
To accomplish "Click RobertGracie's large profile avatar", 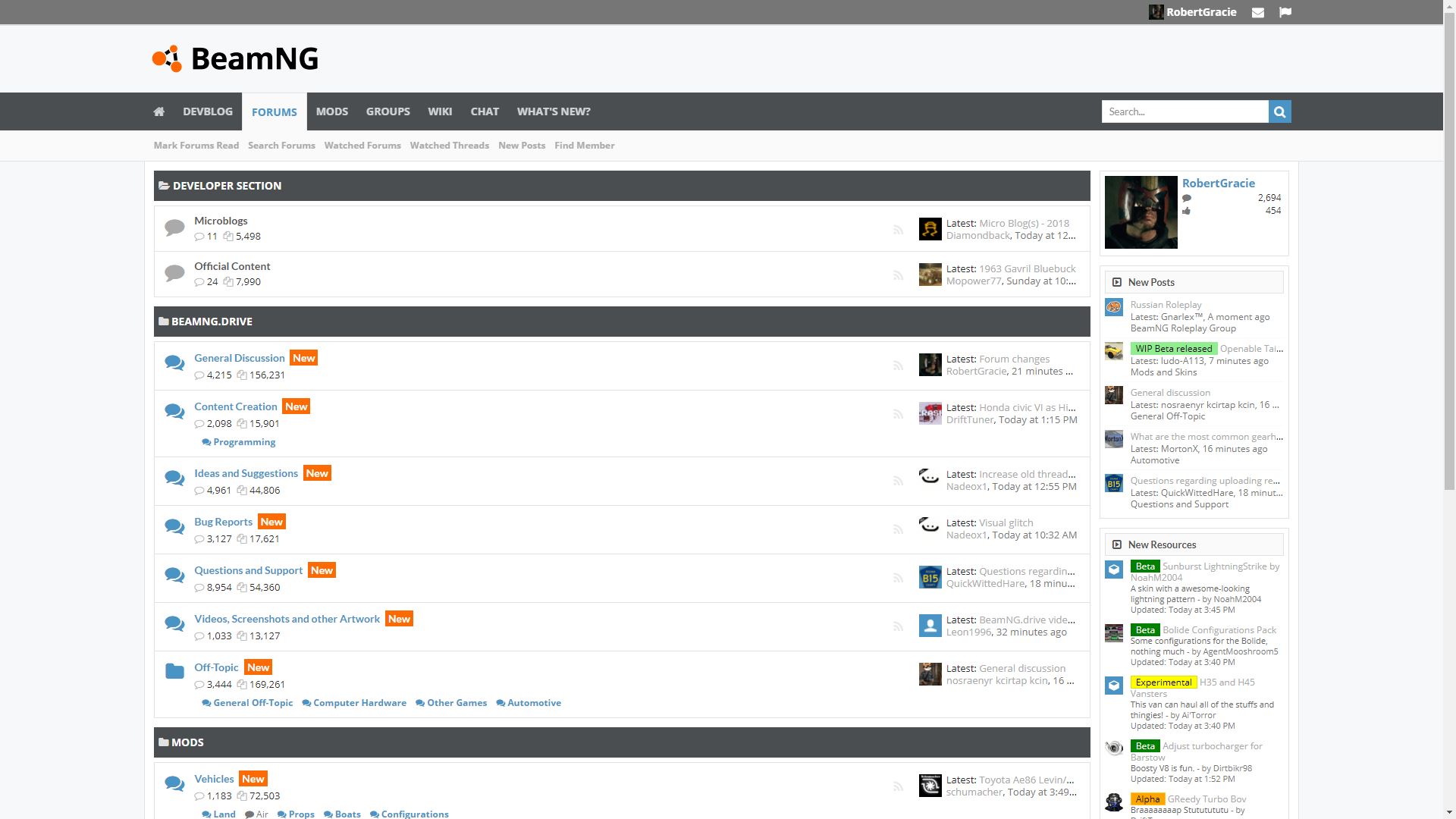I will click(1141, 212).
